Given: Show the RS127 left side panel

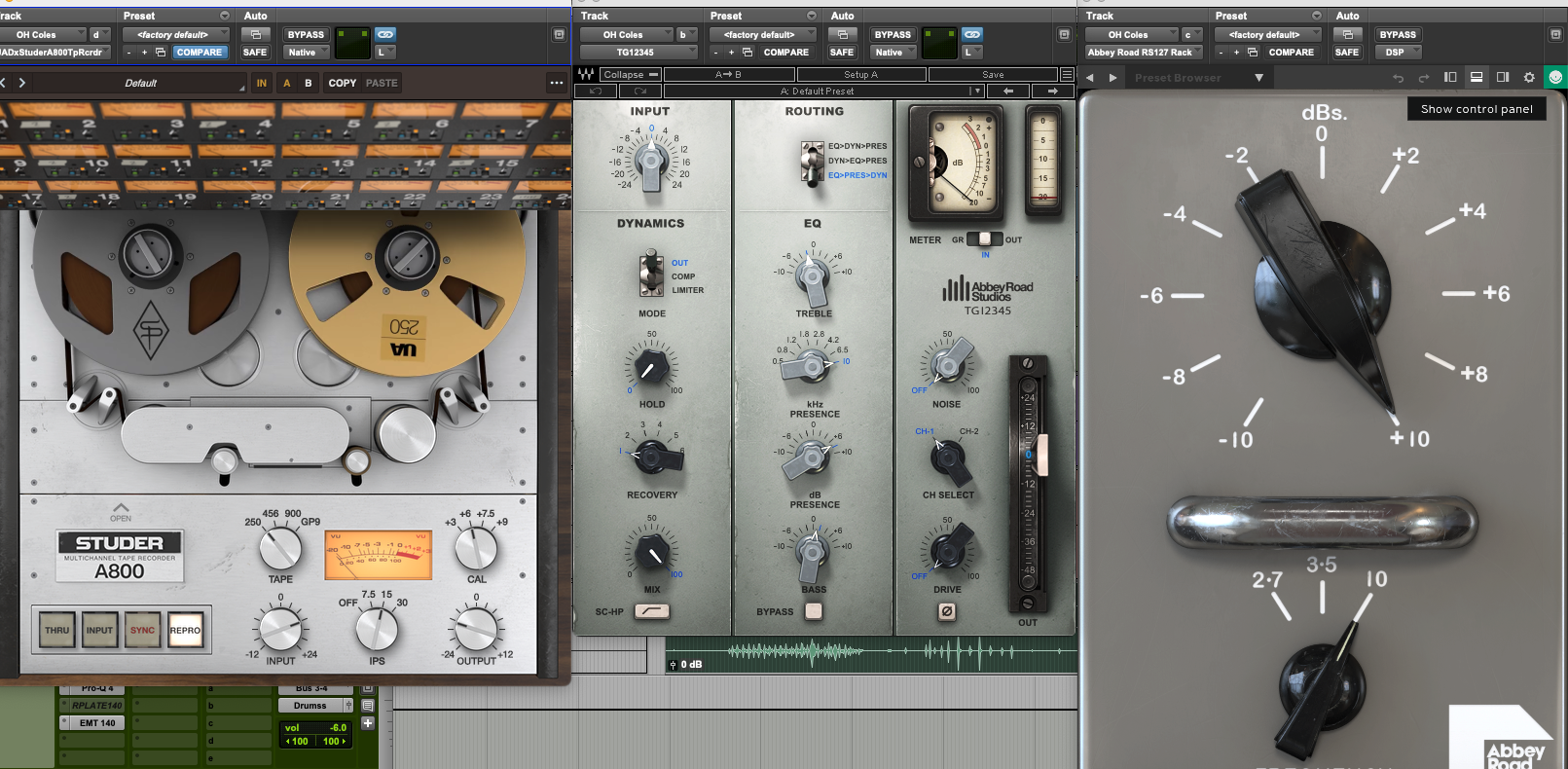Looking at the screenshot, I should click(x=1450, y=77).
